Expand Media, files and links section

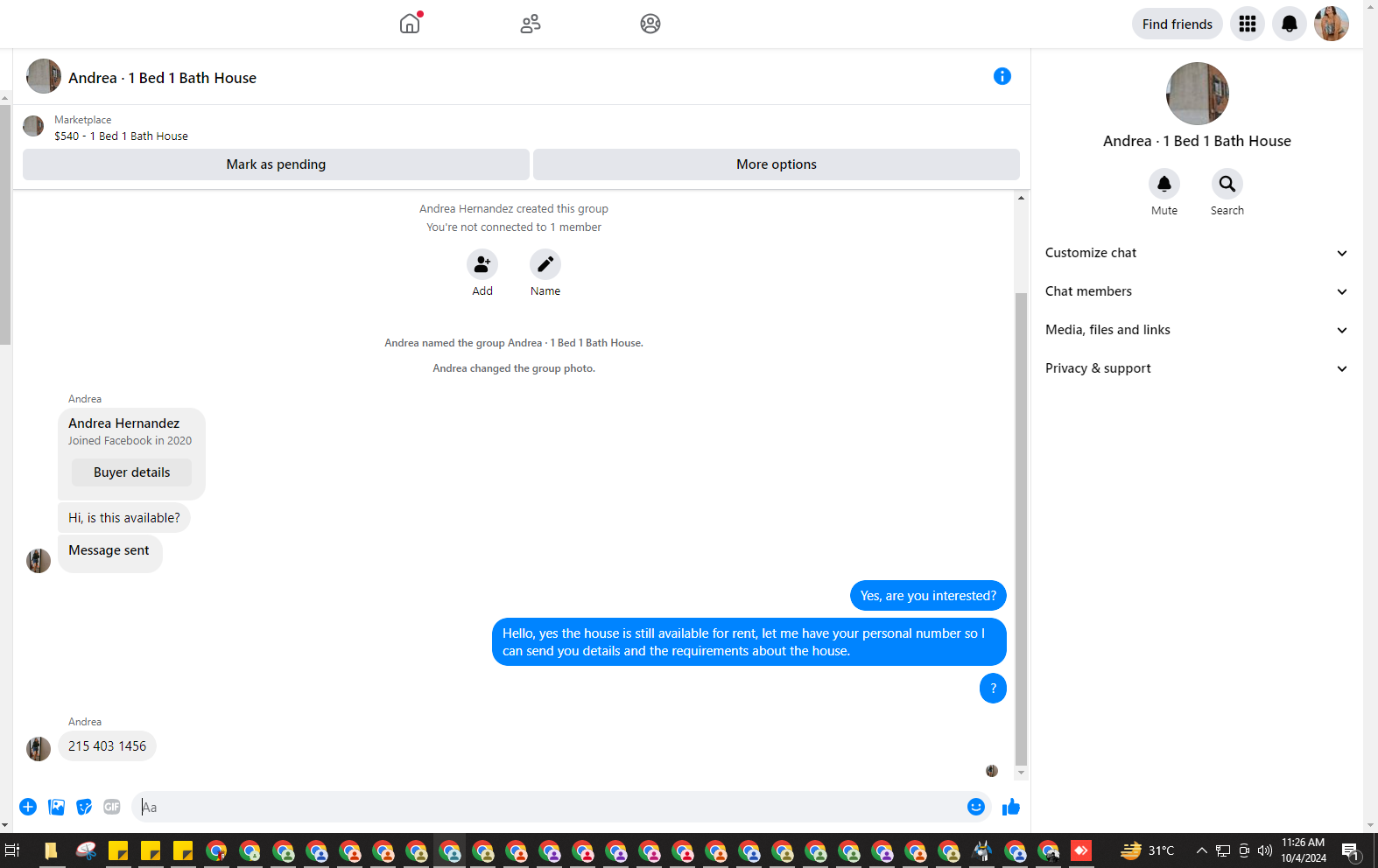[x=1196, y=330]
